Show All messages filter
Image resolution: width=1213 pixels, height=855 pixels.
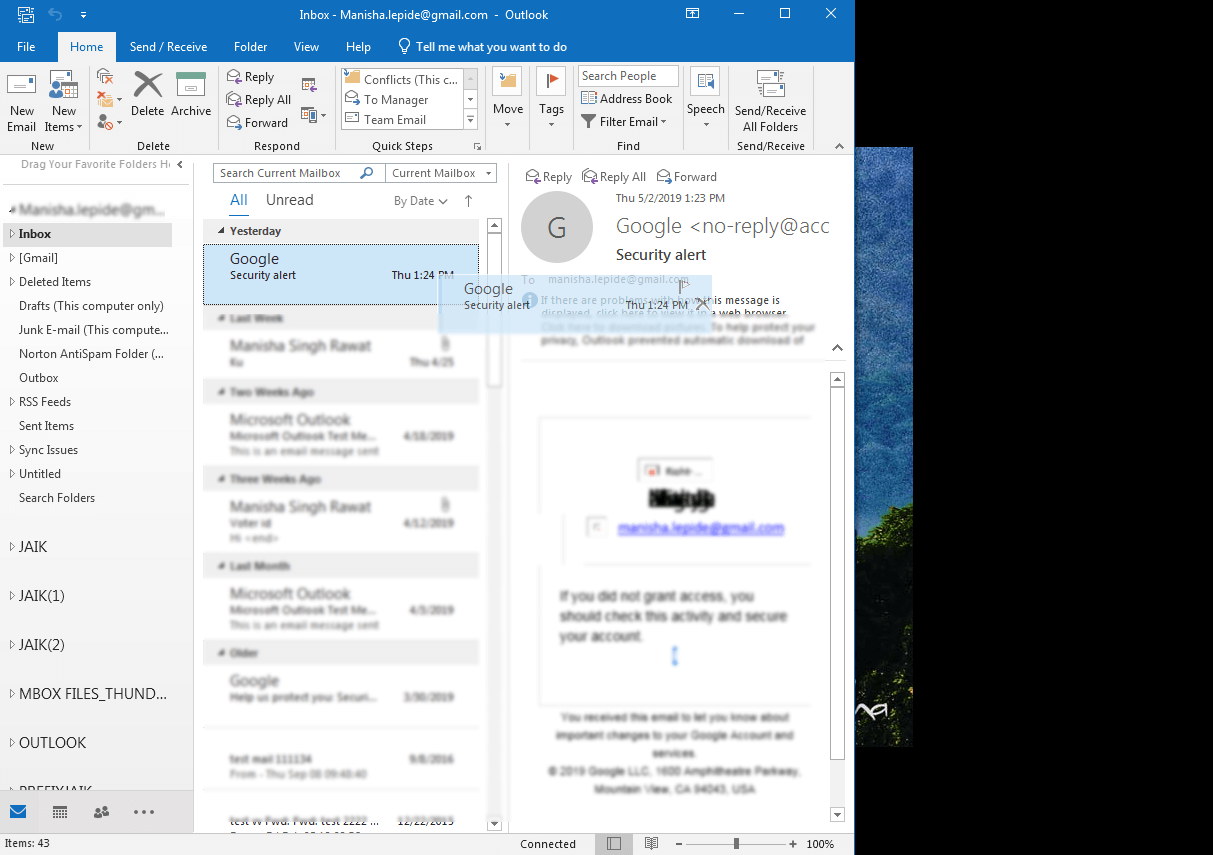pyautogui.click(x=239, y=200)
